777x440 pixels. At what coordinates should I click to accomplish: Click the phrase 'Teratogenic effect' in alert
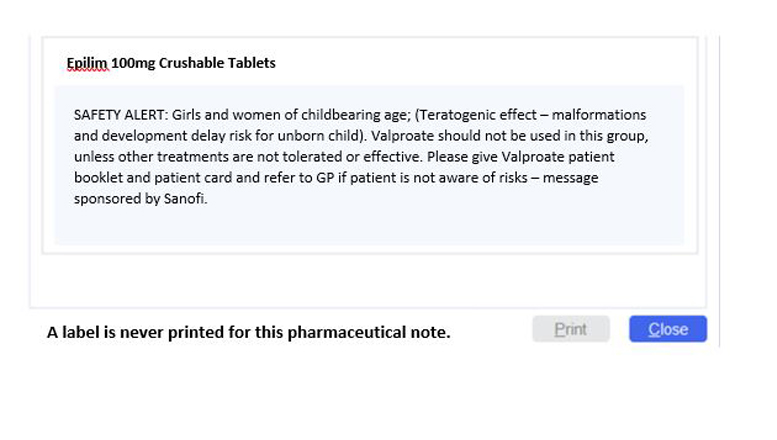click(478, 115)
